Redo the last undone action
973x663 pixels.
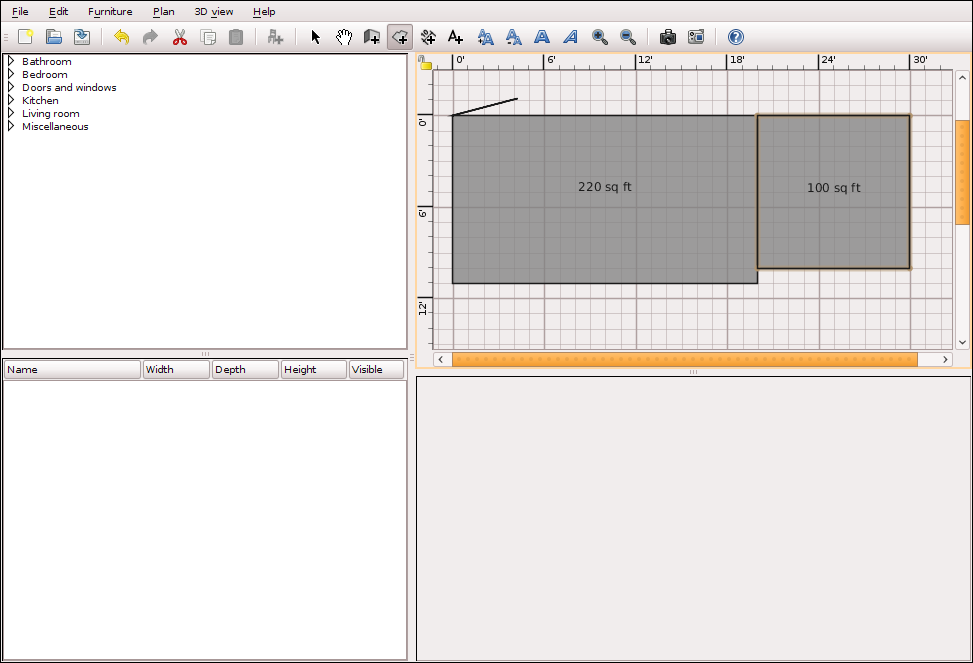pyautogui.click(x=150, y=37)
